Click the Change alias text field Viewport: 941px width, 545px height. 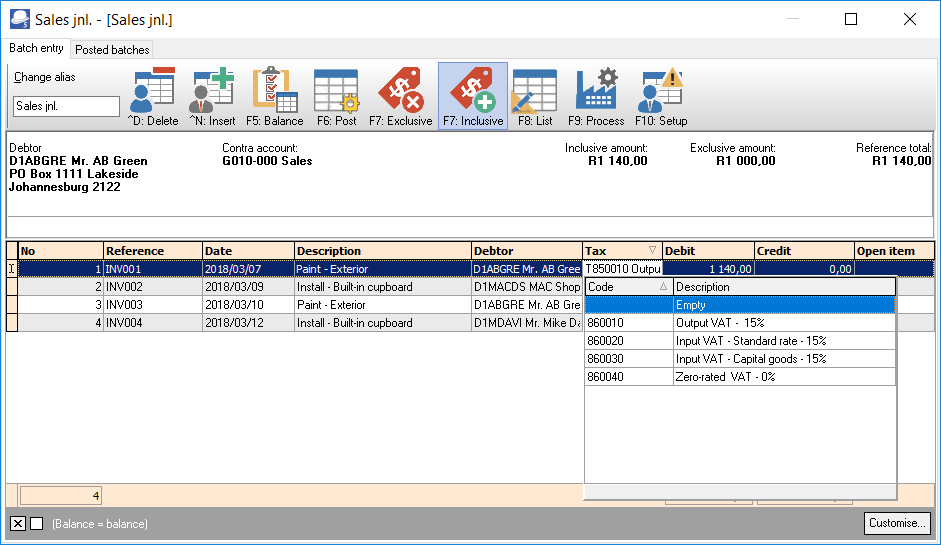[x=66, y=106]
